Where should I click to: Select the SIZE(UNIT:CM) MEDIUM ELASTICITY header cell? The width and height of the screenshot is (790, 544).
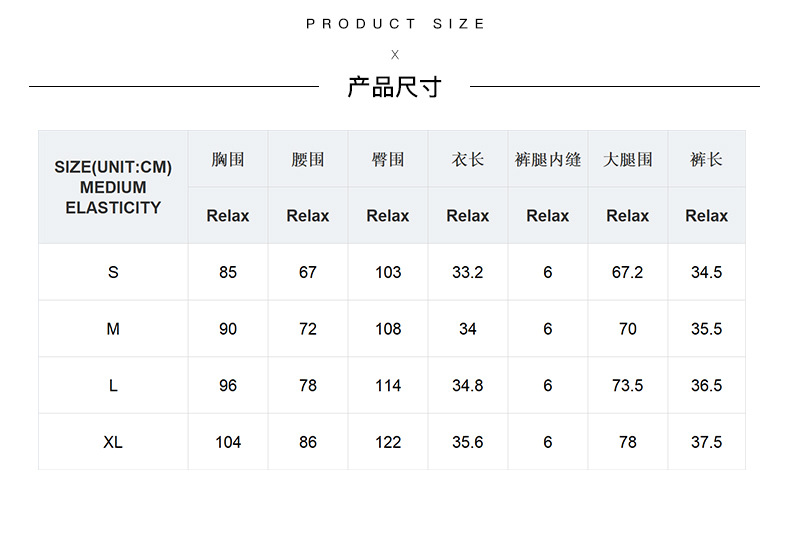point(113,187)
